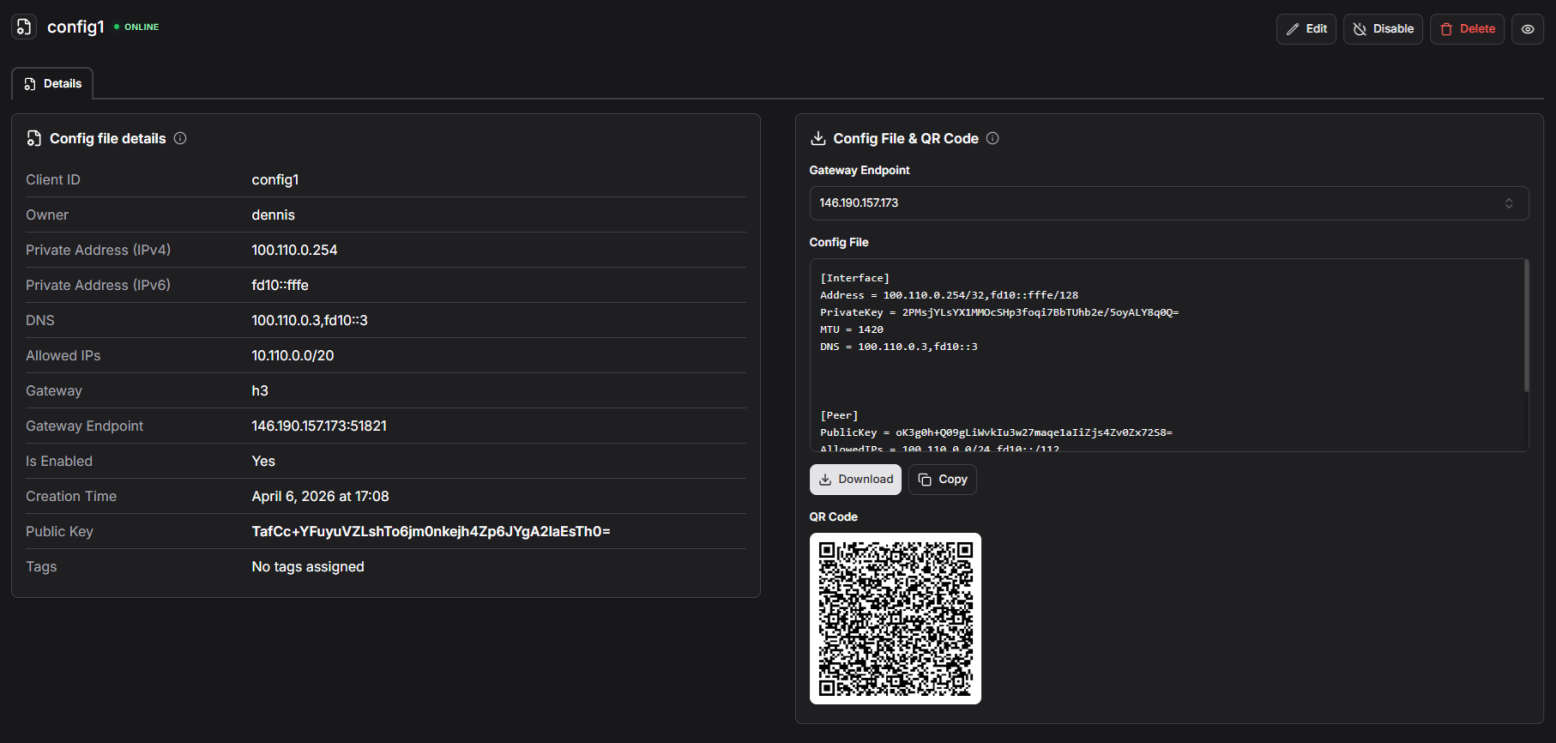The image size is (1556, 743).
Task: Click the info icon beside Config File & QR Code
Action: click(991, 138)
